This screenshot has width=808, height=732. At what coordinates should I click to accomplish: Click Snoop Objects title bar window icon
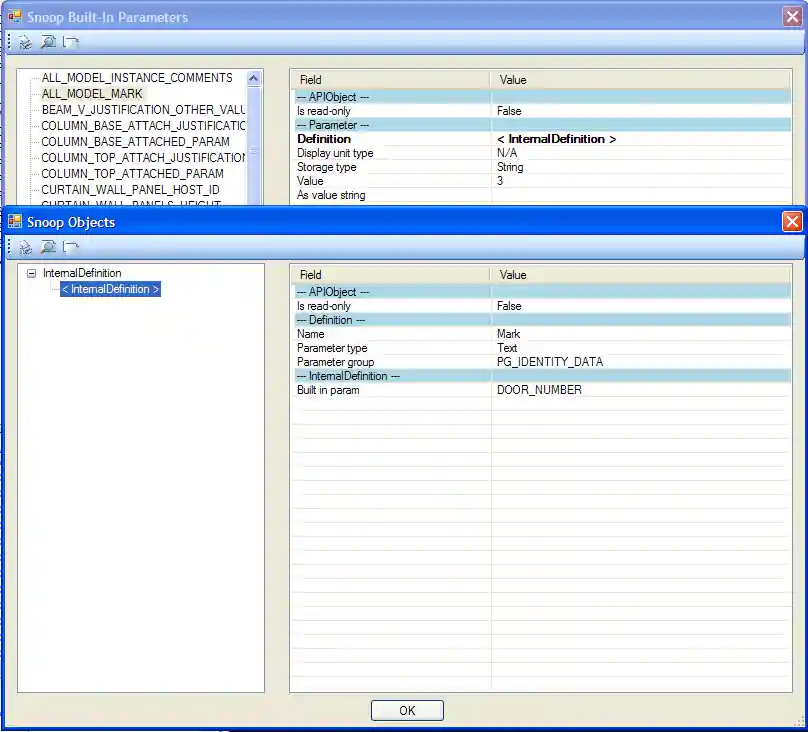(15, 222)
